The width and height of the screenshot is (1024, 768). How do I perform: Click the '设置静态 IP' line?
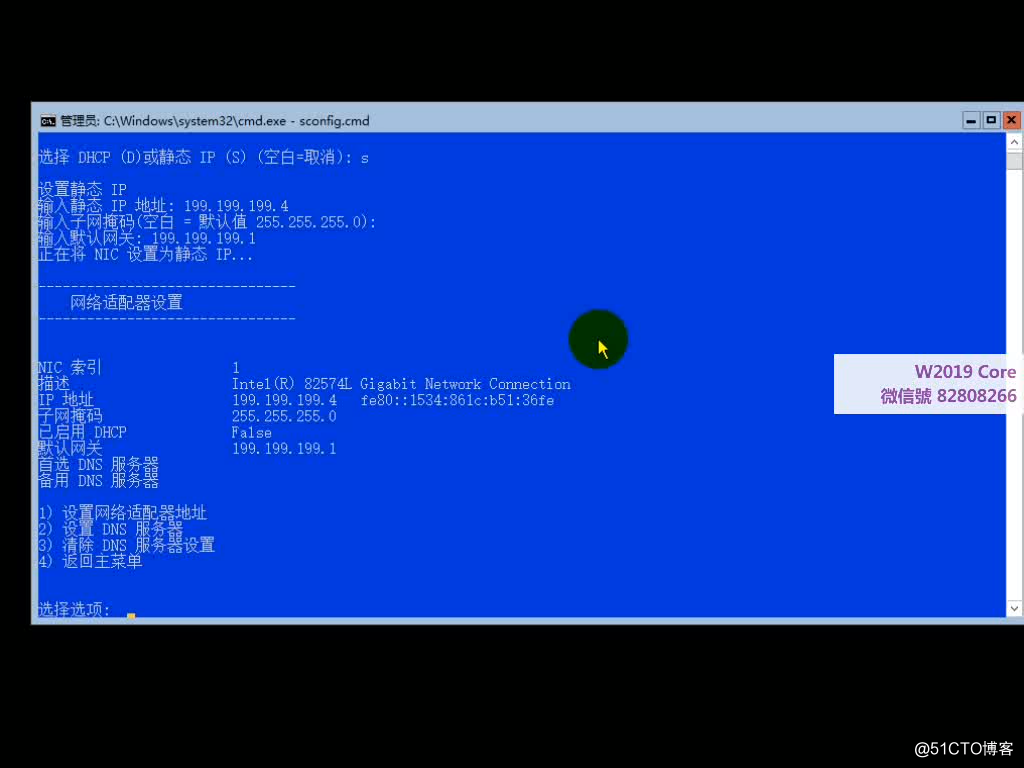click(x=82, y=190)
